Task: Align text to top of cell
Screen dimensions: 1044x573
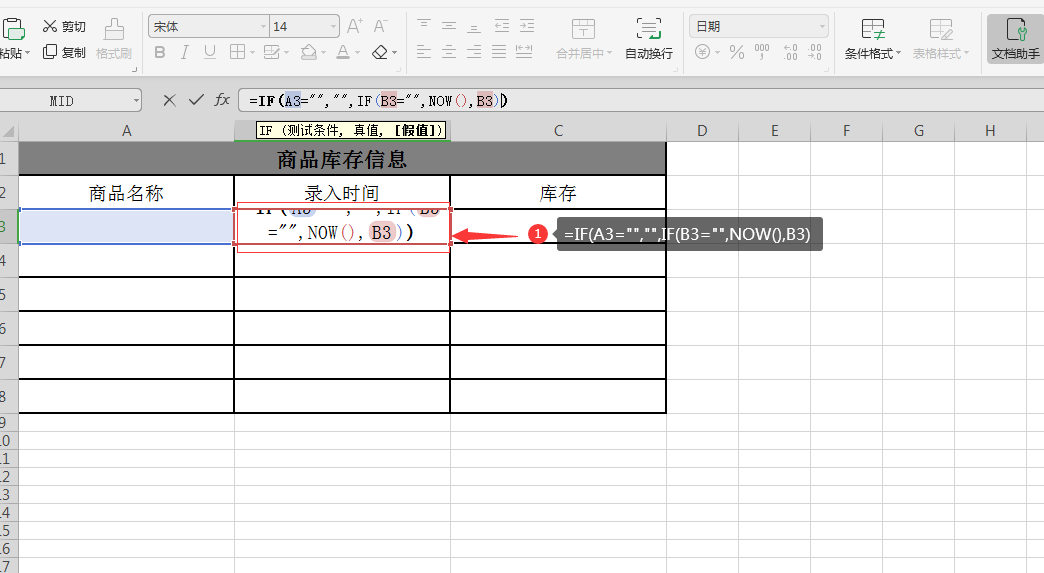Action: pyautogui.click(x=423, y=26)
